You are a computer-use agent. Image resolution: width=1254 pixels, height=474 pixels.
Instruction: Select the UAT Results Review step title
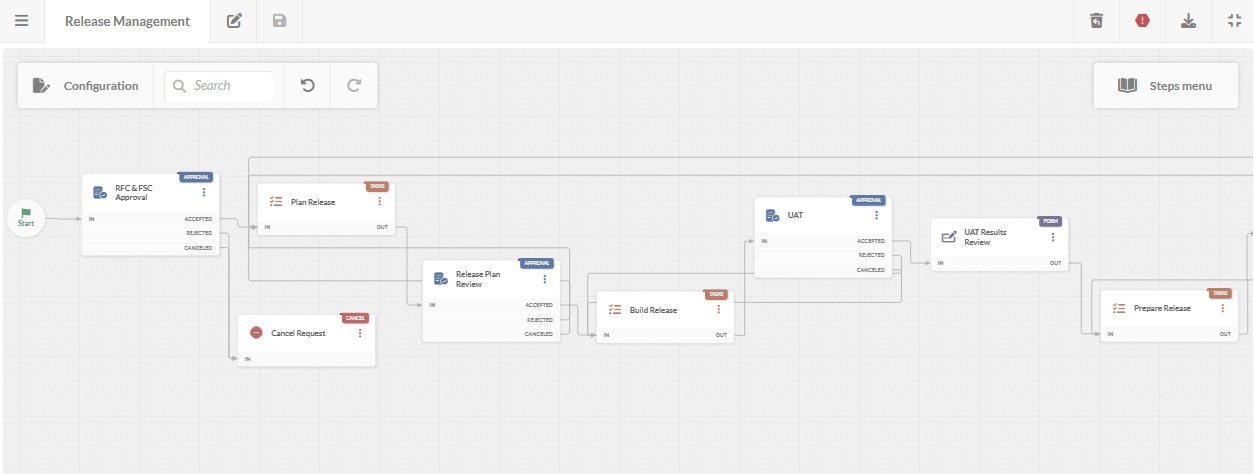click(985, 237)
